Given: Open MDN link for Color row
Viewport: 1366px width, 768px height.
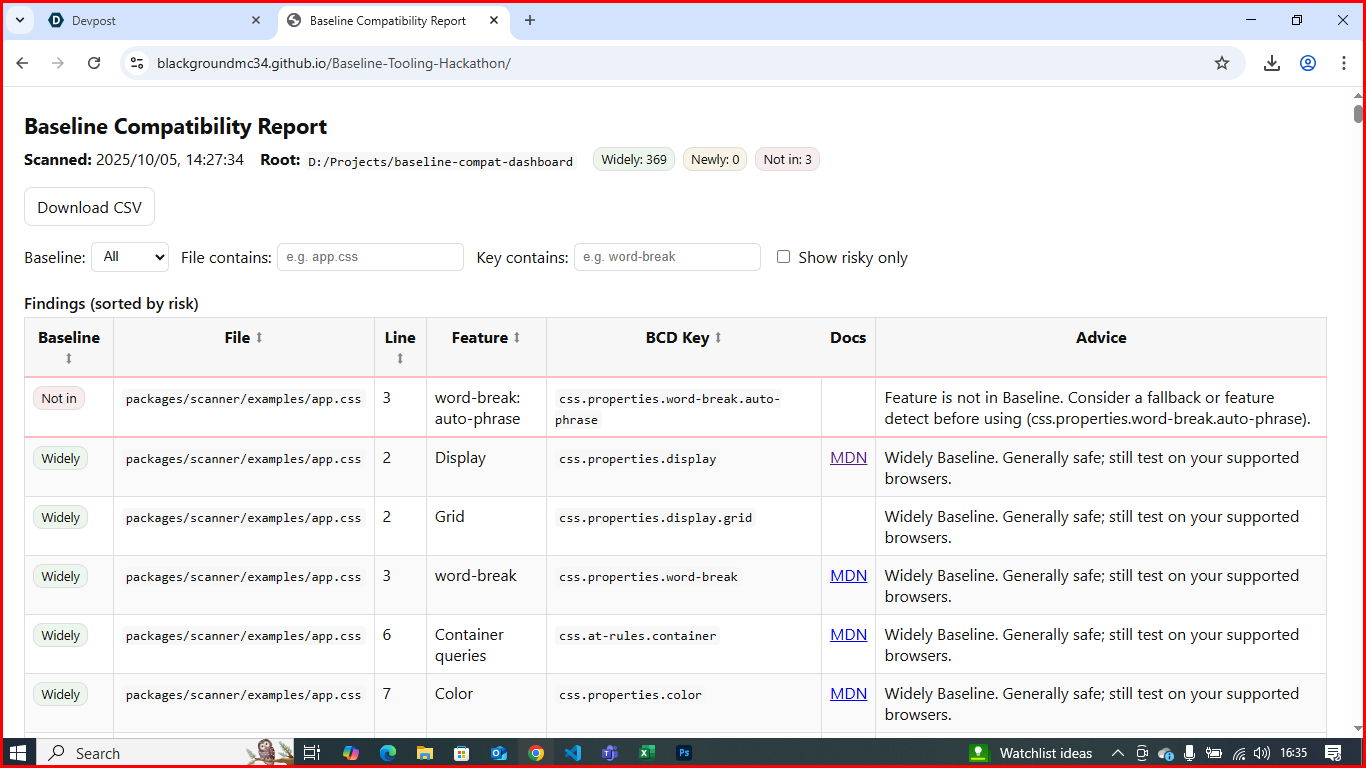Looking at the screenshot, I should point(848,694).
